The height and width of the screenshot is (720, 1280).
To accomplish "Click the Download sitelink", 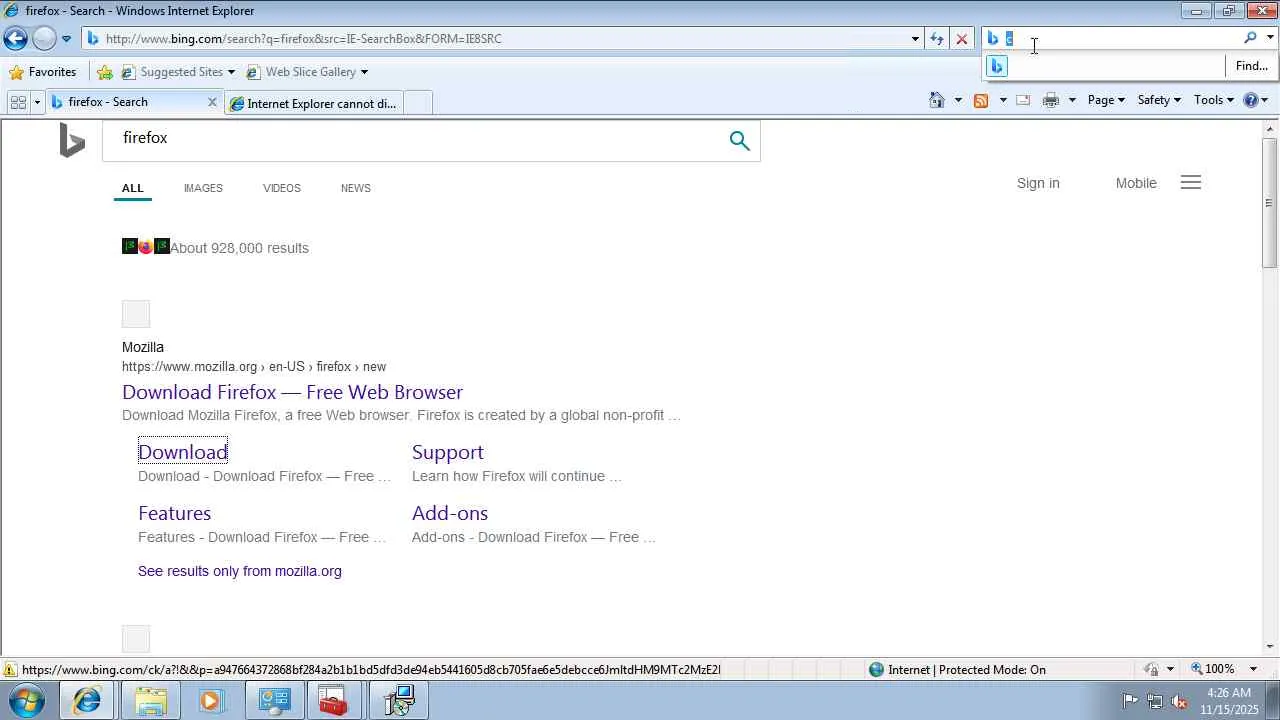I will click(183, 452).
